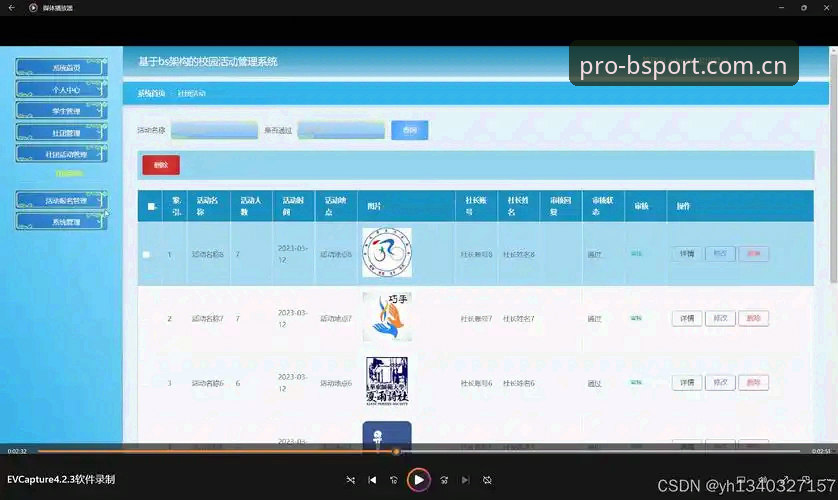
Task: Expand the 学生管理 sidebar menu
Action: point(61,111)
